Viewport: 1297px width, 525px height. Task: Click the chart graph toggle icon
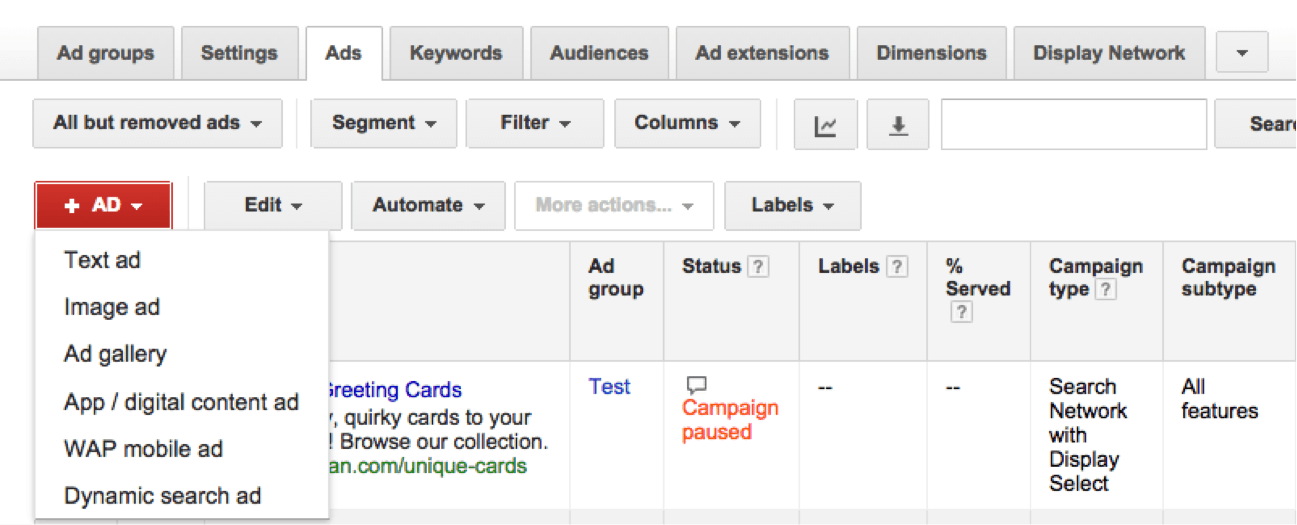825,125
